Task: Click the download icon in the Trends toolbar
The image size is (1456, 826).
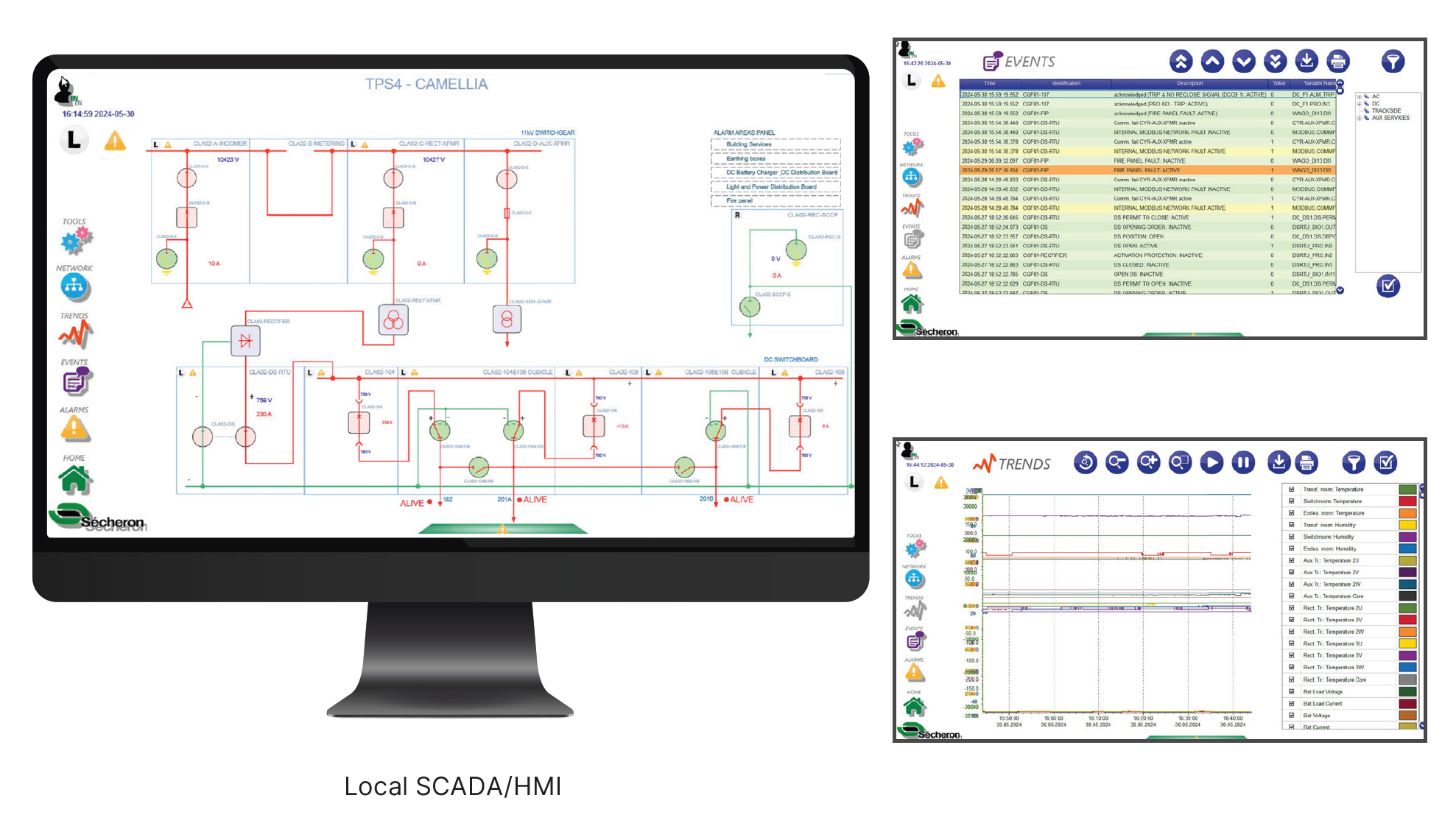Action: (x=1279, y=462)
